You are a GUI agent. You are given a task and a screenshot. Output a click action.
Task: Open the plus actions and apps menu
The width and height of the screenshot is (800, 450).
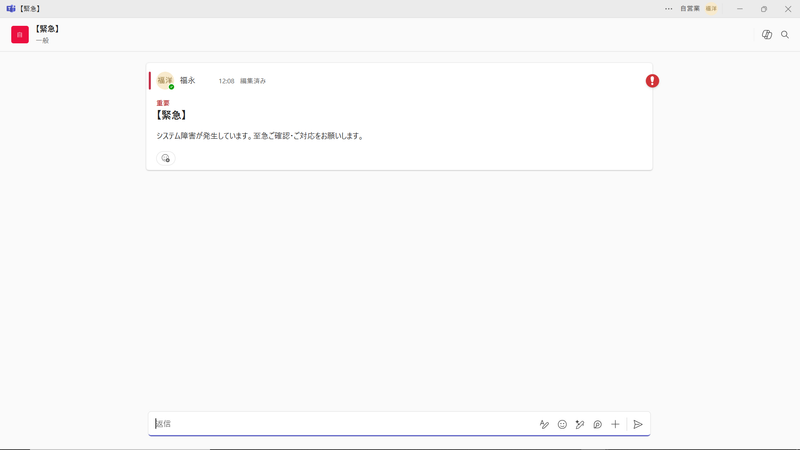coord(615,424)
